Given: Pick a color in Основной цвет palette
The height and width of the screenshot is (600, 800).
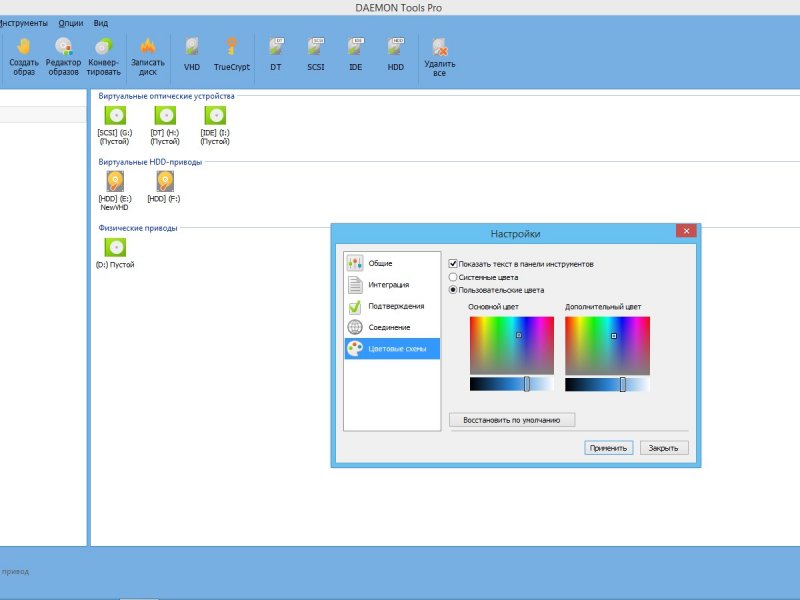Looking at the screenshot, I should point(512,345).
